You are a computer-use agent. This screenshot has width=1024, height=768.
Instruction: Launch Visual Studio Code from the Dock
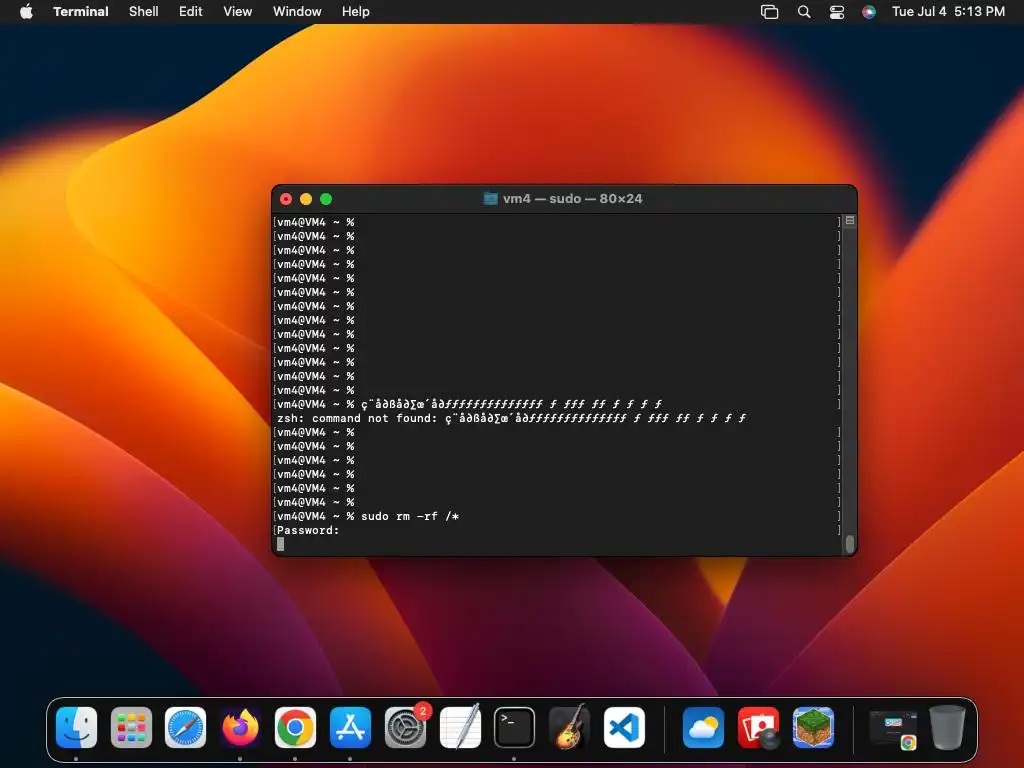624,727
